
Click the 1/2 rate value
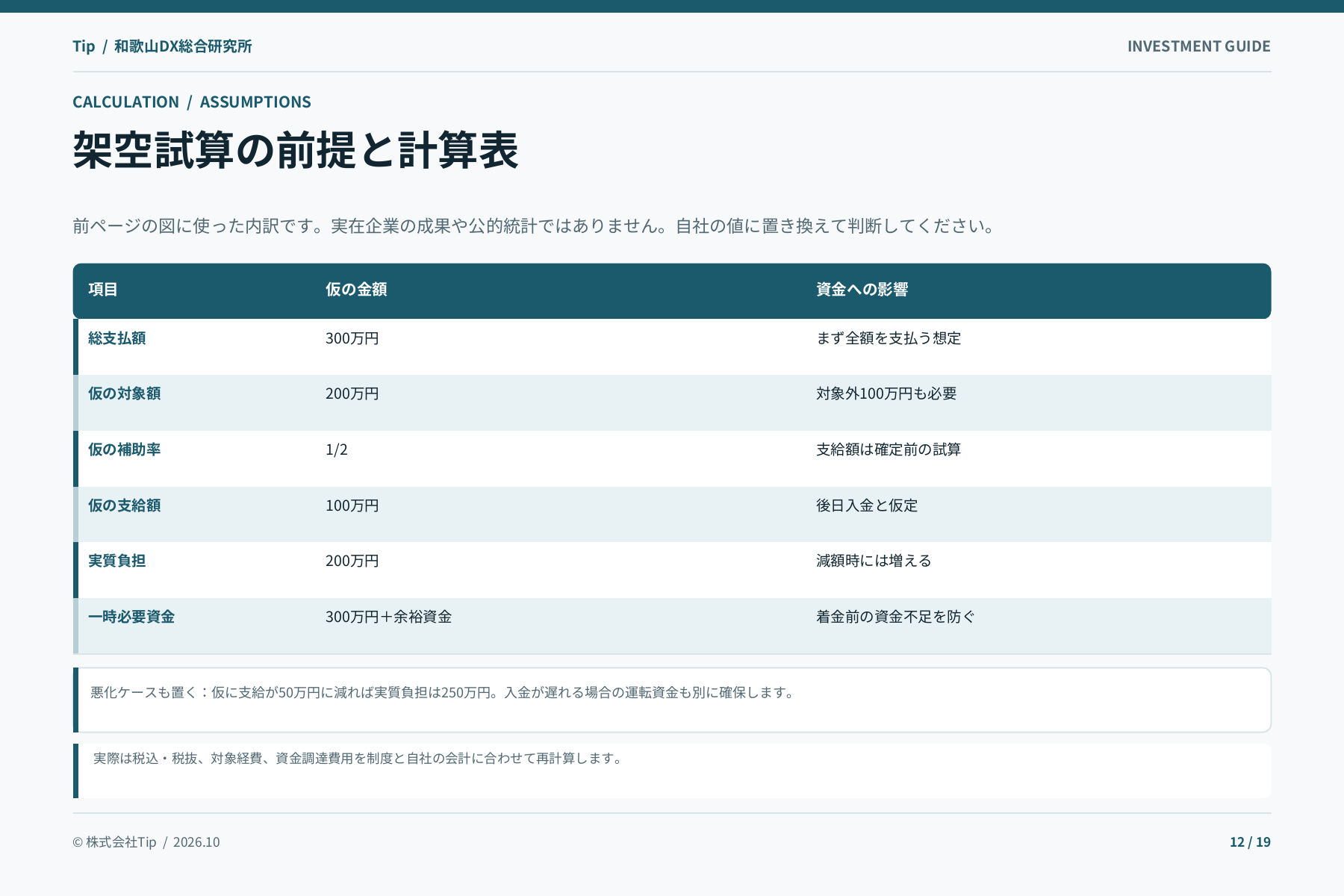337,449
